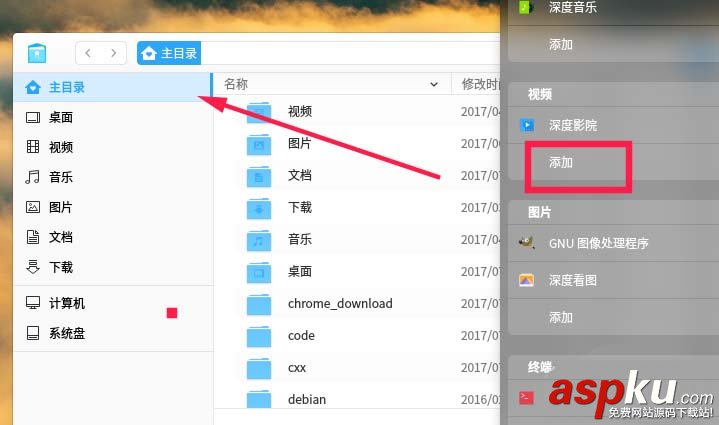Image resolution: width=719 pixels, height=425 pixels.
Task: Click the 主目录 sidebar home icon
Action: coord(33,87)
